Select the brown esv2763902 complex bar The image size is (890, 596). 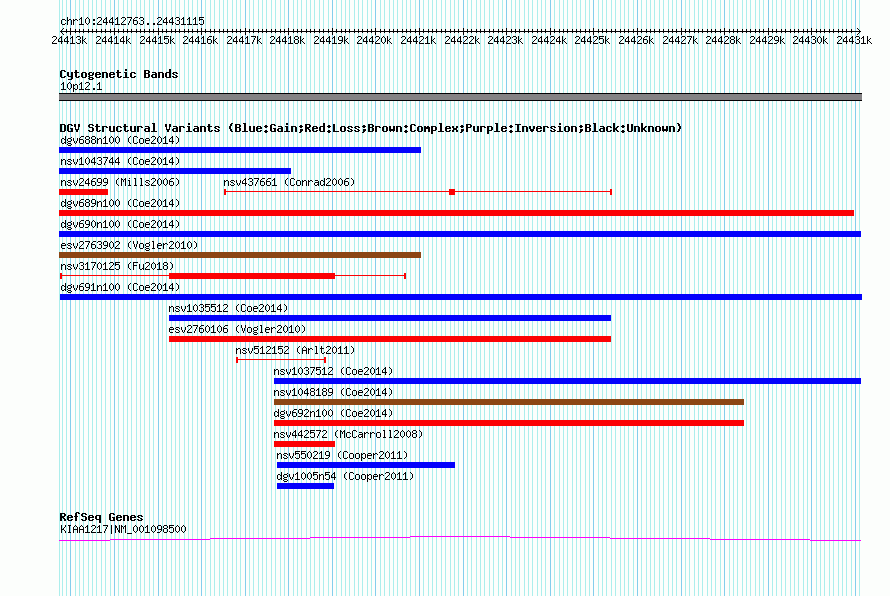(240, 255)
